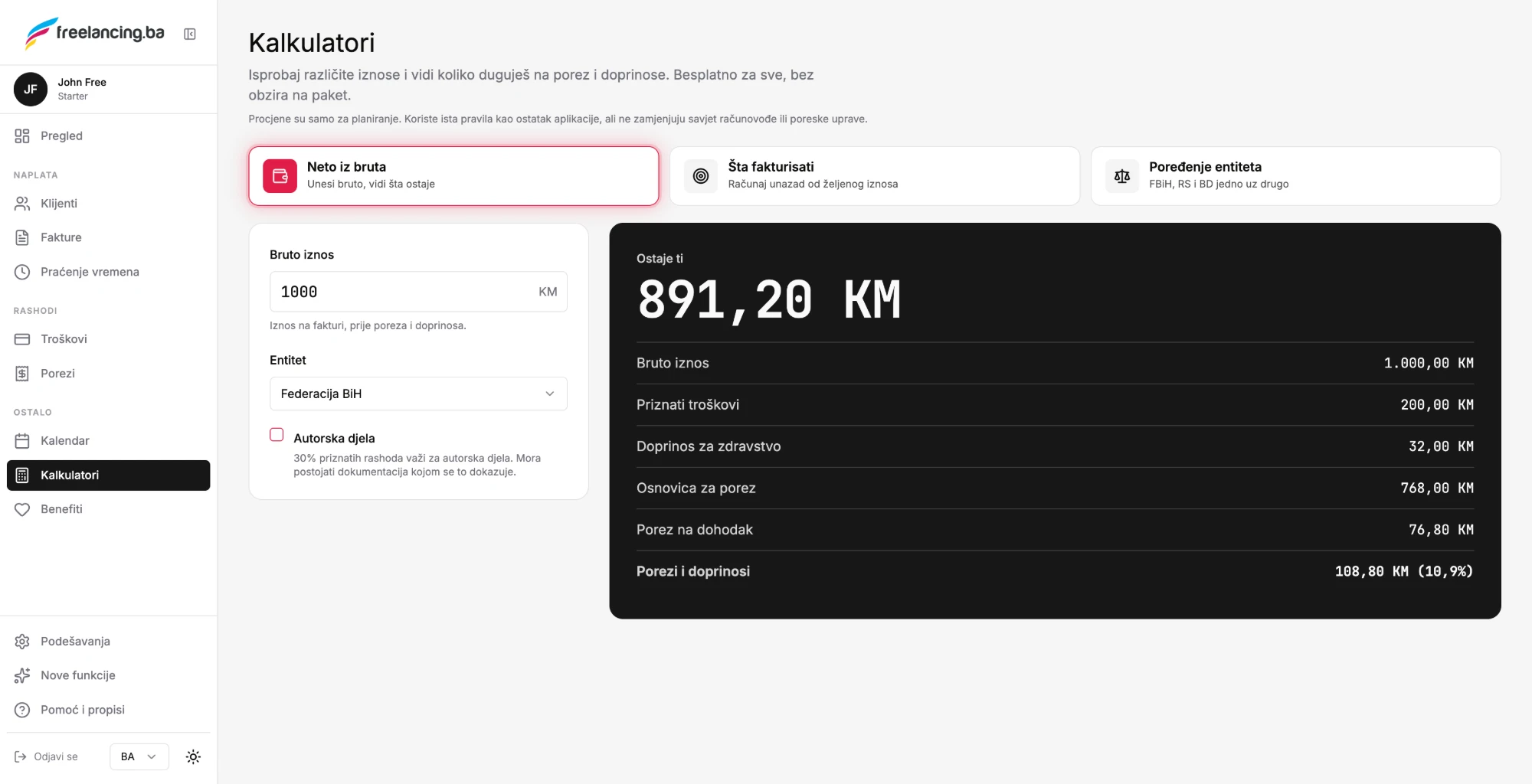Open Nove funkcije sparkle icon
Viewport: 1532px width, 784px height.
point(22,675)
